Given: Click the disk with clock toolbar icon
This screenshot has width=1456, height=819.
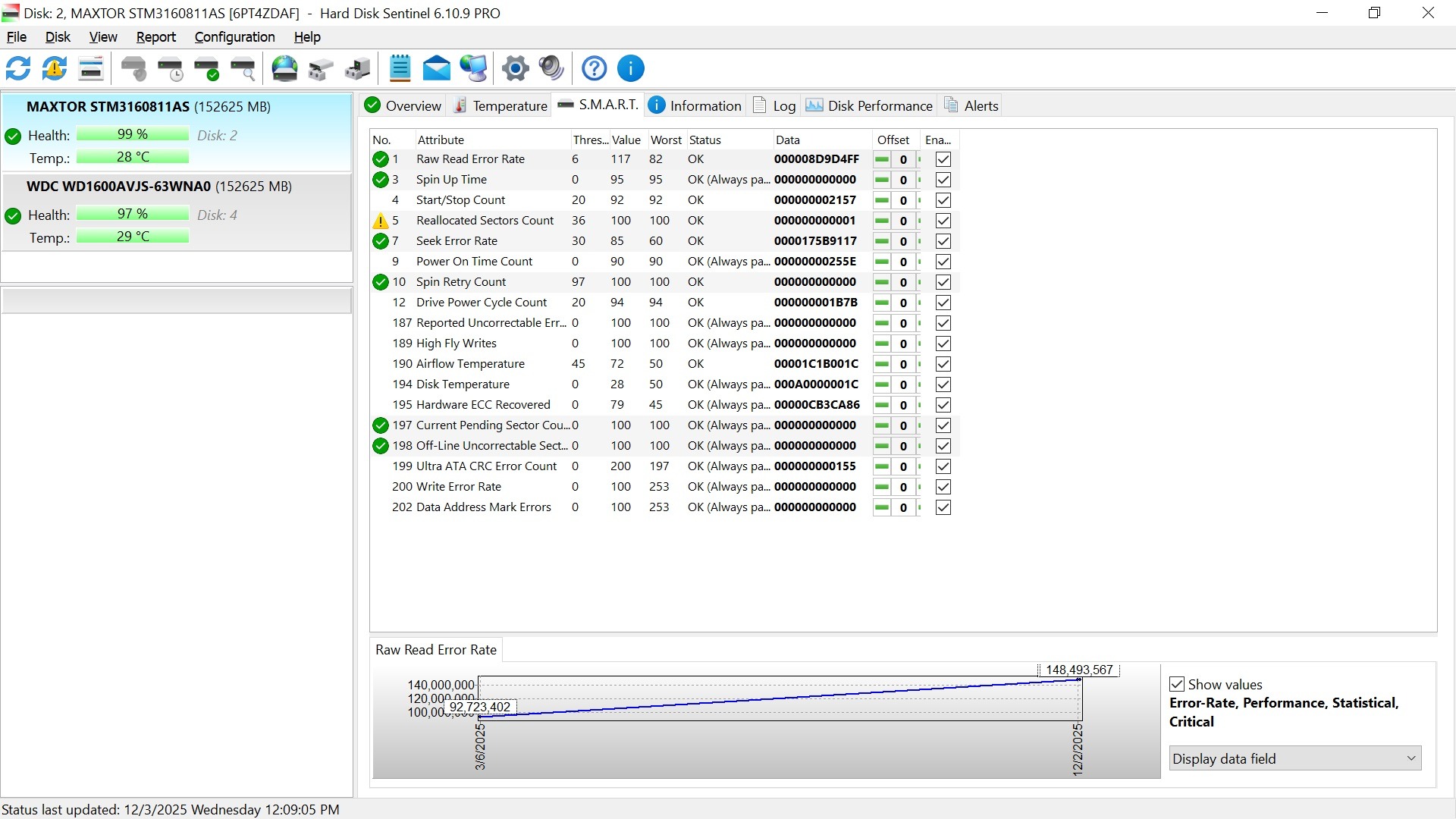Looking at the screenshot, I should [x=171, y=68].
